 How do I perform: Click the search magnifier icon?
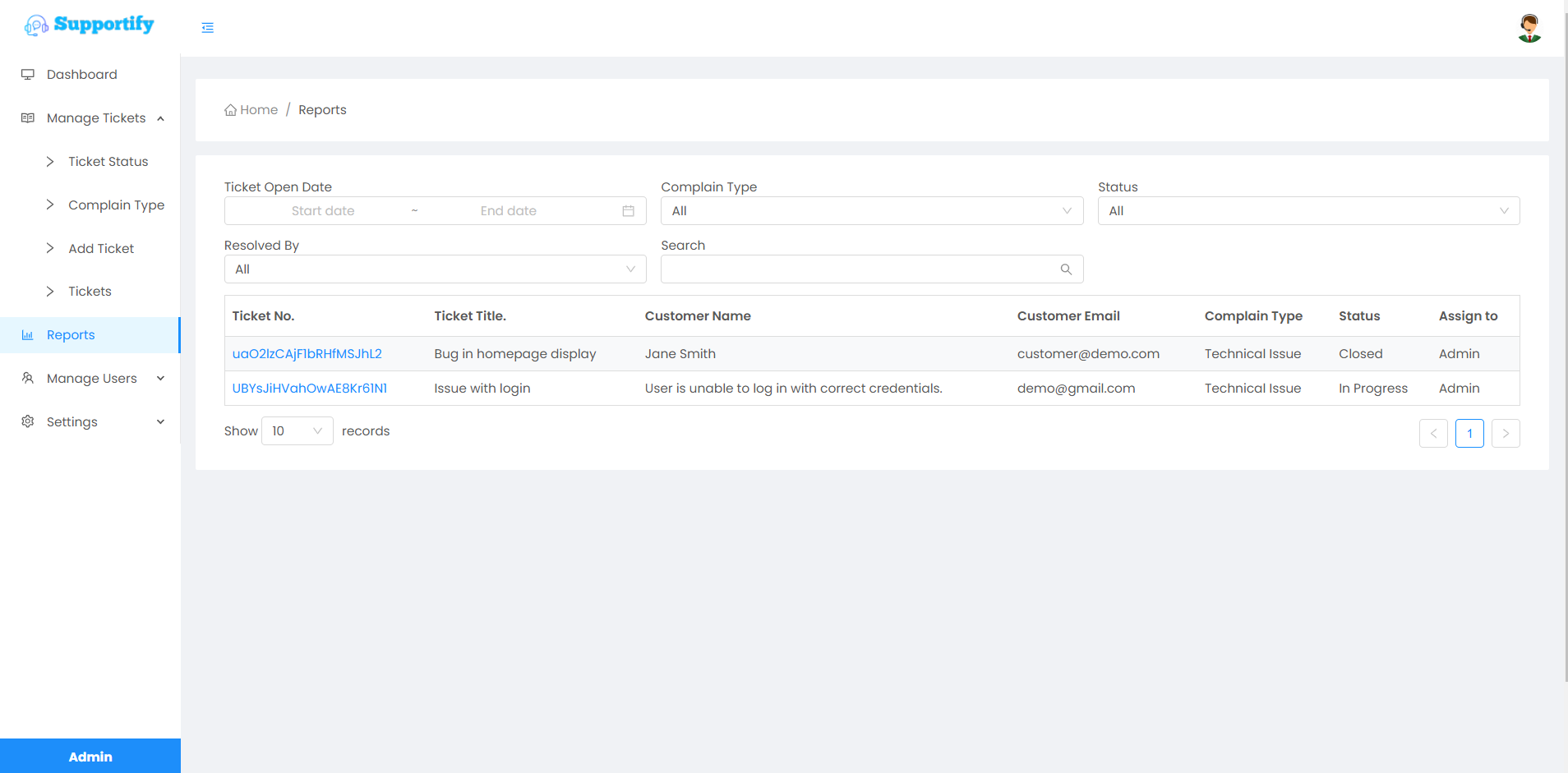tap(1066, 269)
